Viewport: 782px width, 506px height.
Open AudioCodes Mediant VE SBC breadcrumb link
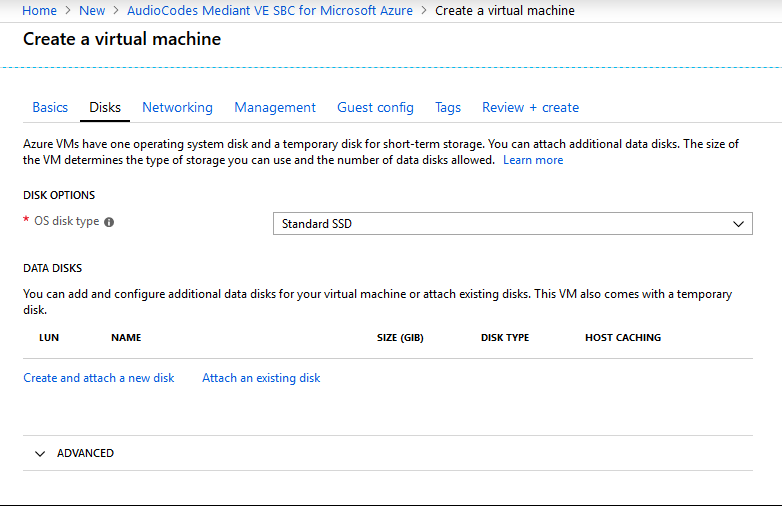tap(269, 10)
